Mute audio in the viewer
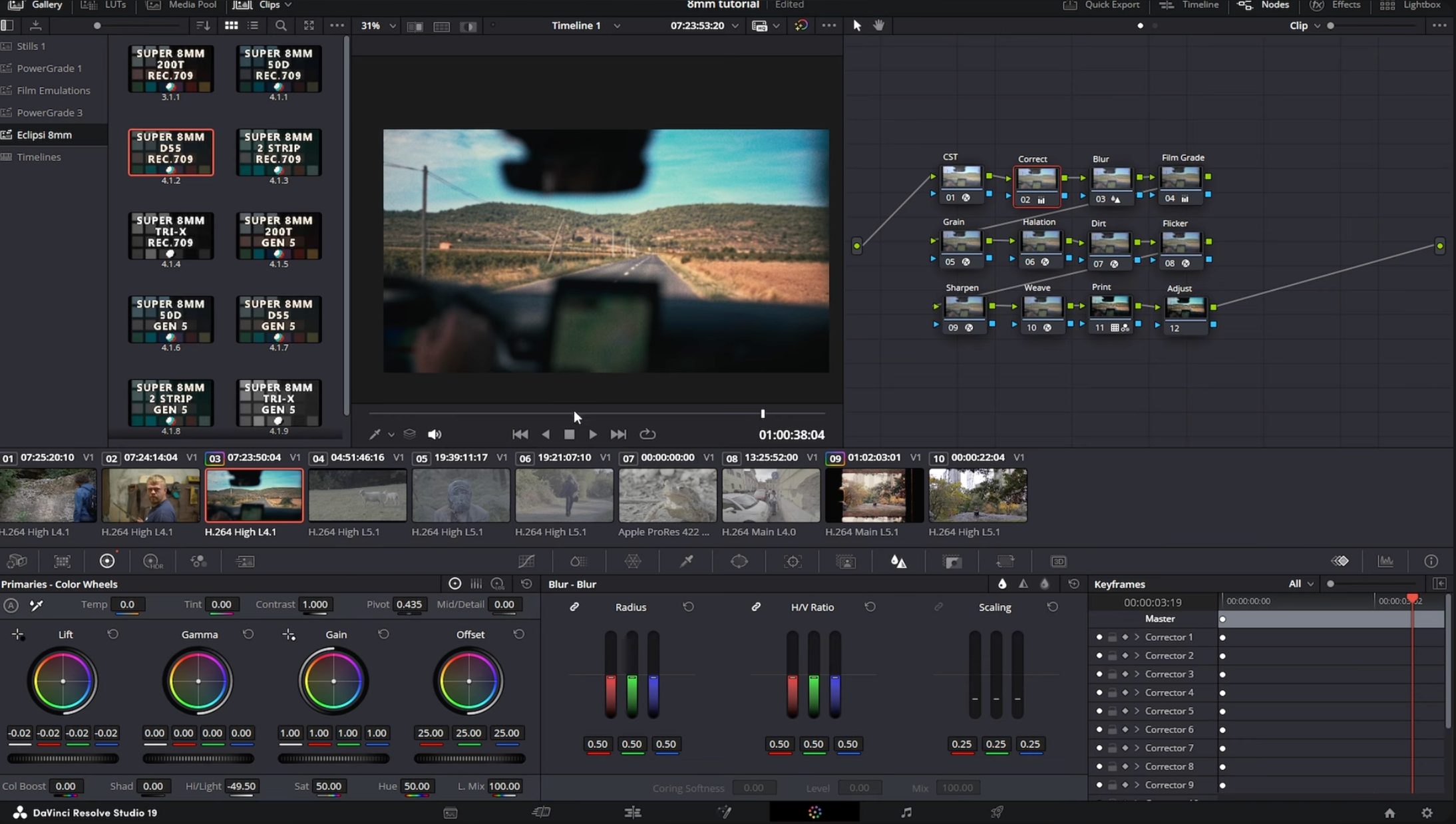 click(x=435, y=433)
